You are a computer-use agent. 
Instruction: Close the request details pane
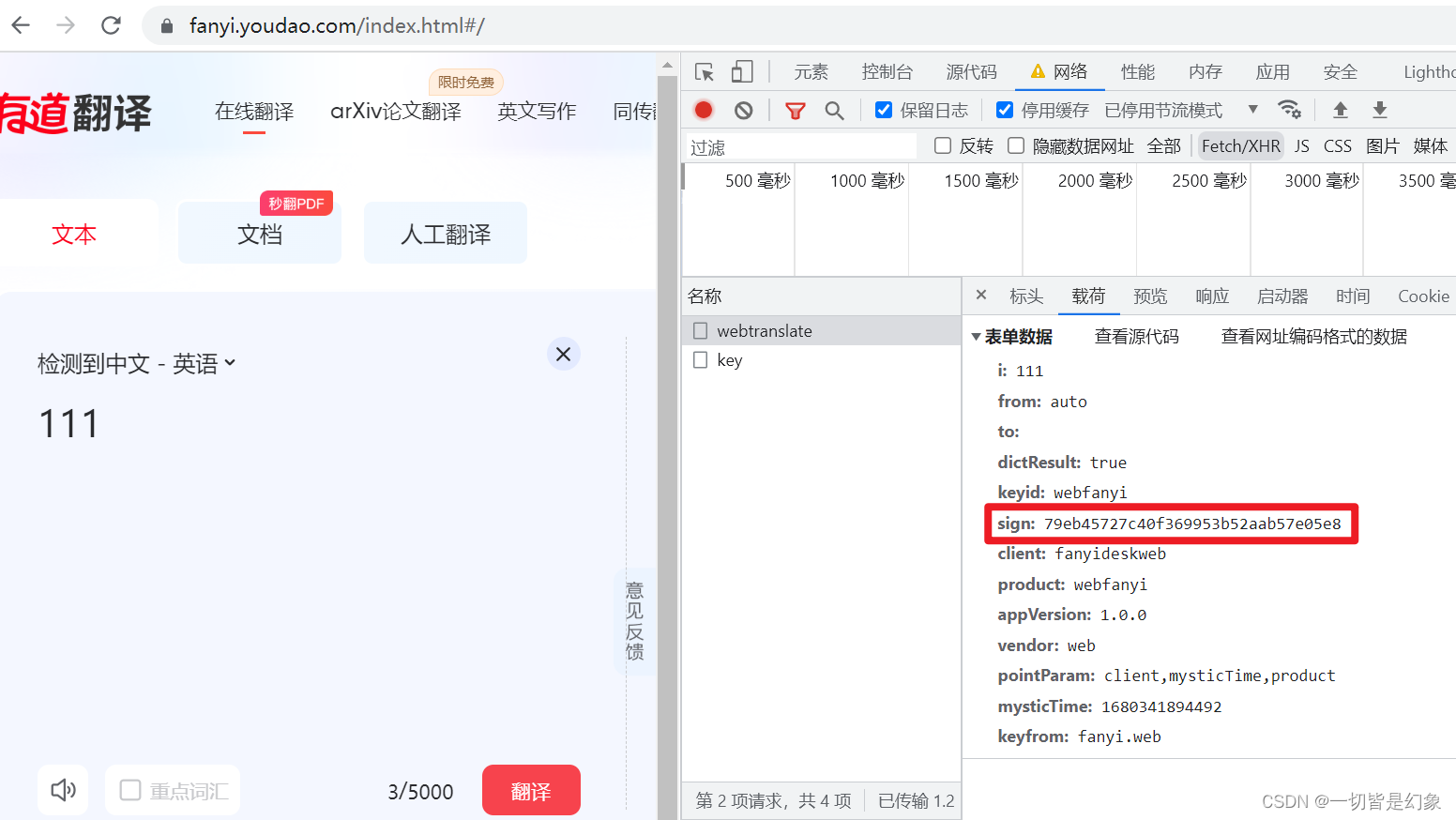(x=981, y=295)
